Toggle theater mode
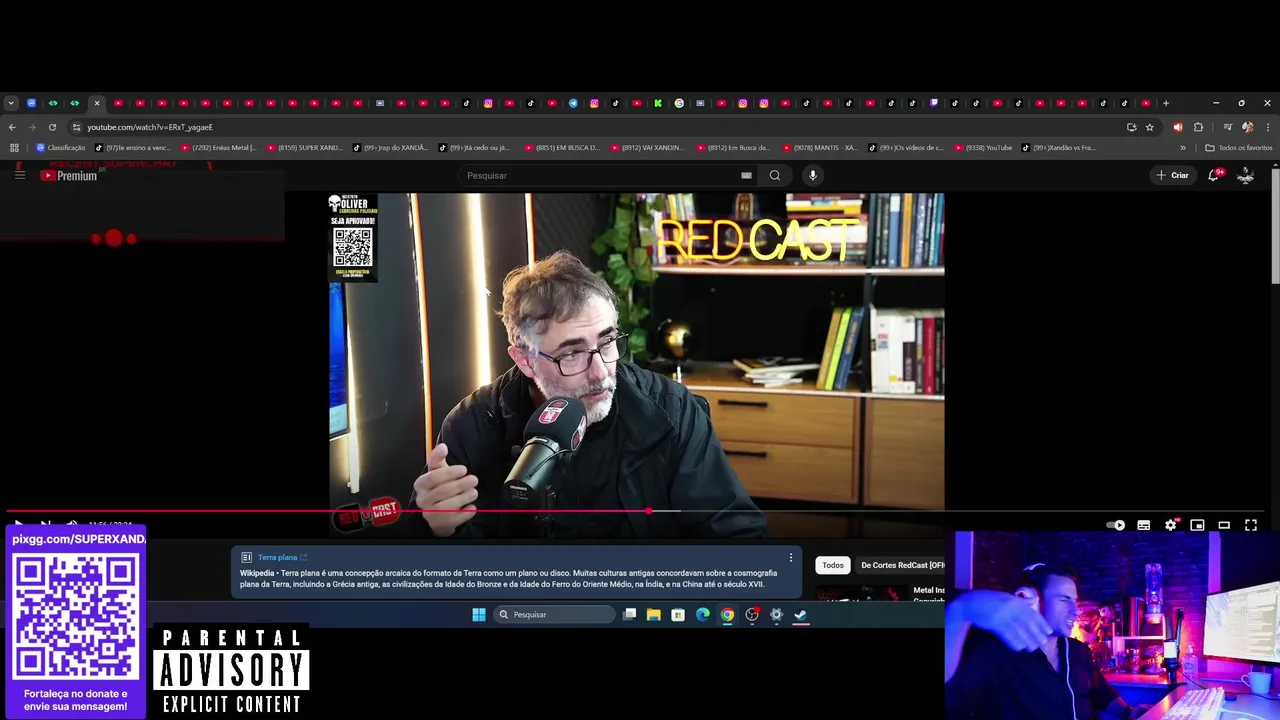1280x720 pixels. 1224,525
